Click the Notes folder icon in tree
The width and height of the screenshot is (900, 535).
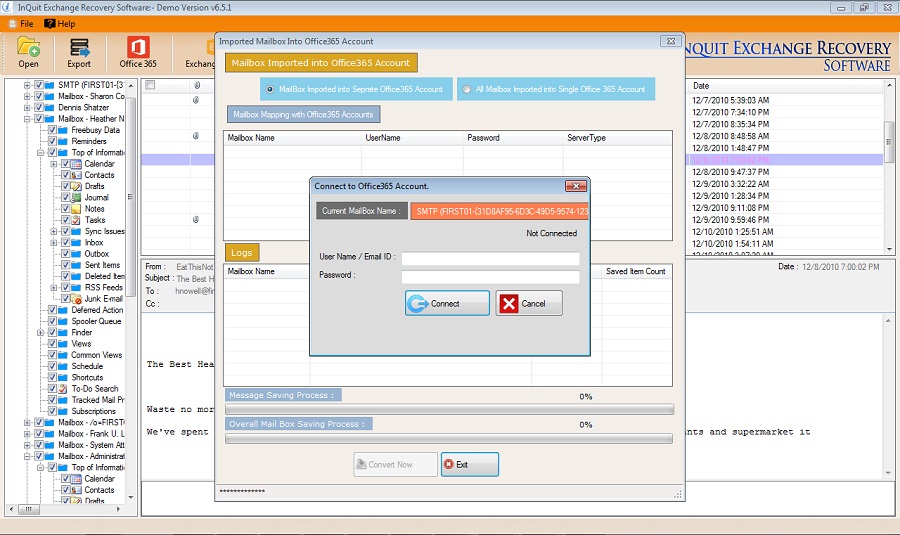[x=76, y=209]
